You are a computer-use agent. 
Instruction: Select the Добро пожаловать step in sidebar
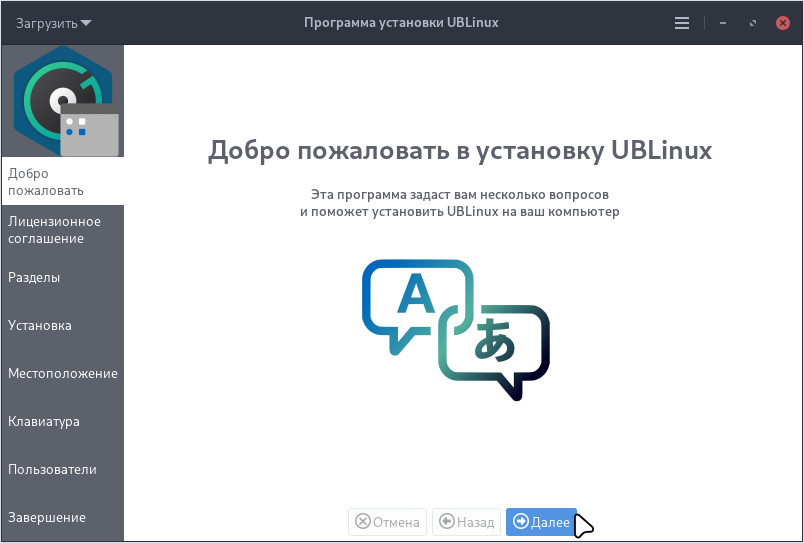point(63,182)
